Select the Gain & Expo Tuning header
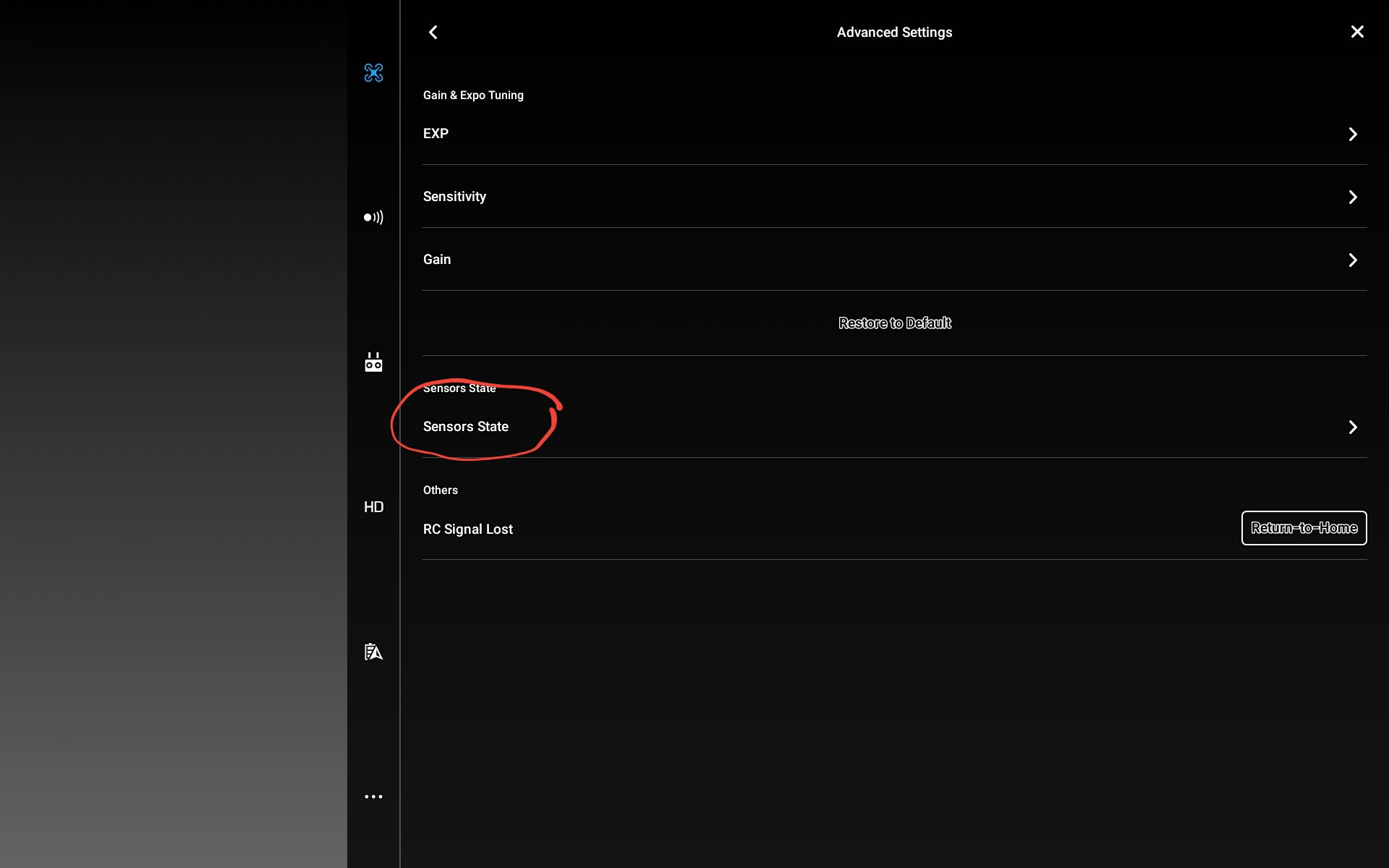1389x868 pixels. click(x=473, y=95)
